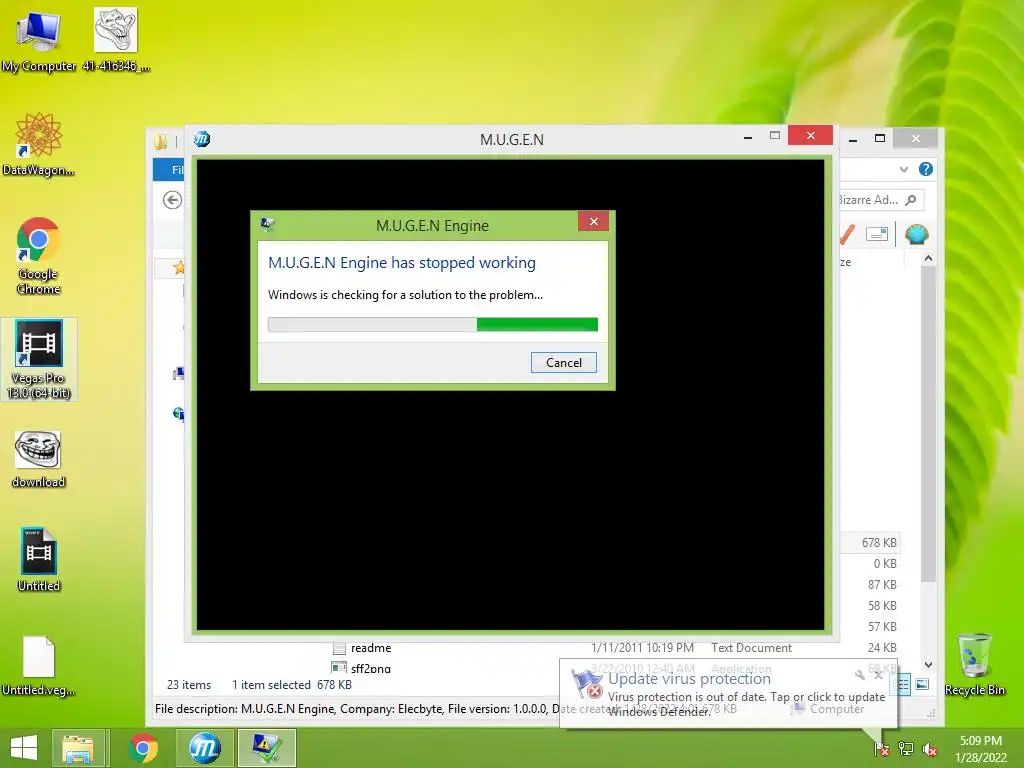Minimize the M.U.G.E.N game window
This screenshot has width=1024, height=768.
(748, 136)
